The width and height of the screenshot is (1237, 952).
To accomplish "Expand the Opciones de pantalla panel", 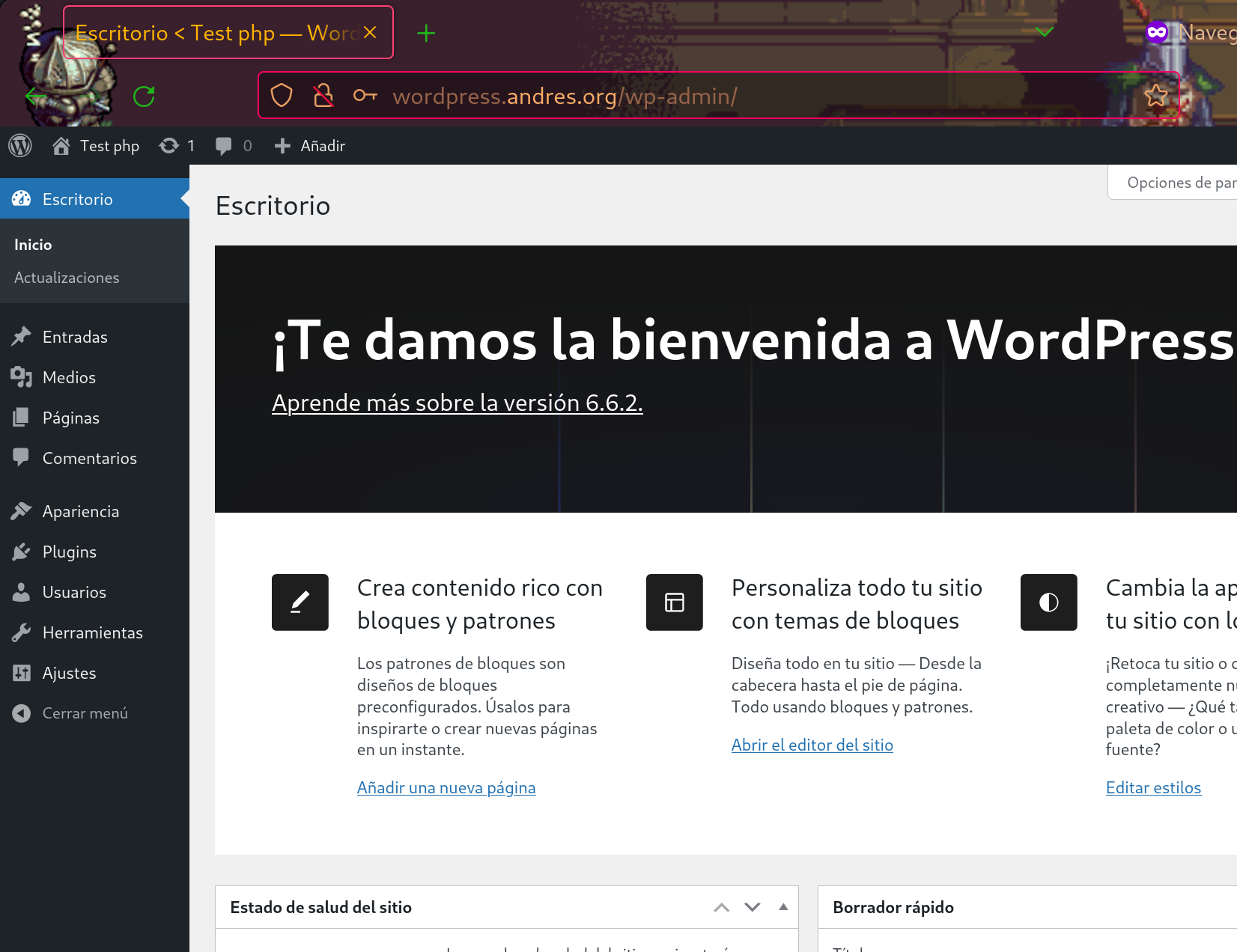I will point(1173,183).
